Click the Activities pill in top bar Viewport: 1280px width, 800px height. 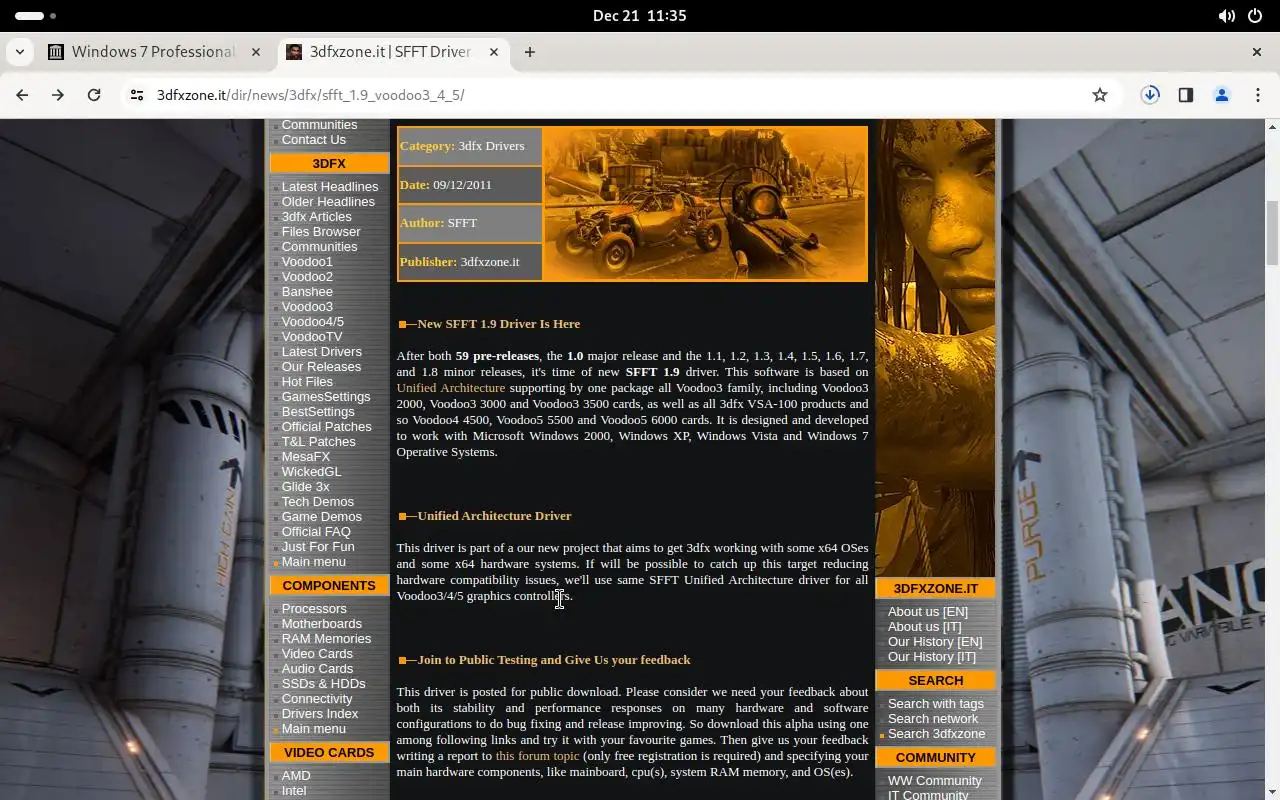click(36, 16)
